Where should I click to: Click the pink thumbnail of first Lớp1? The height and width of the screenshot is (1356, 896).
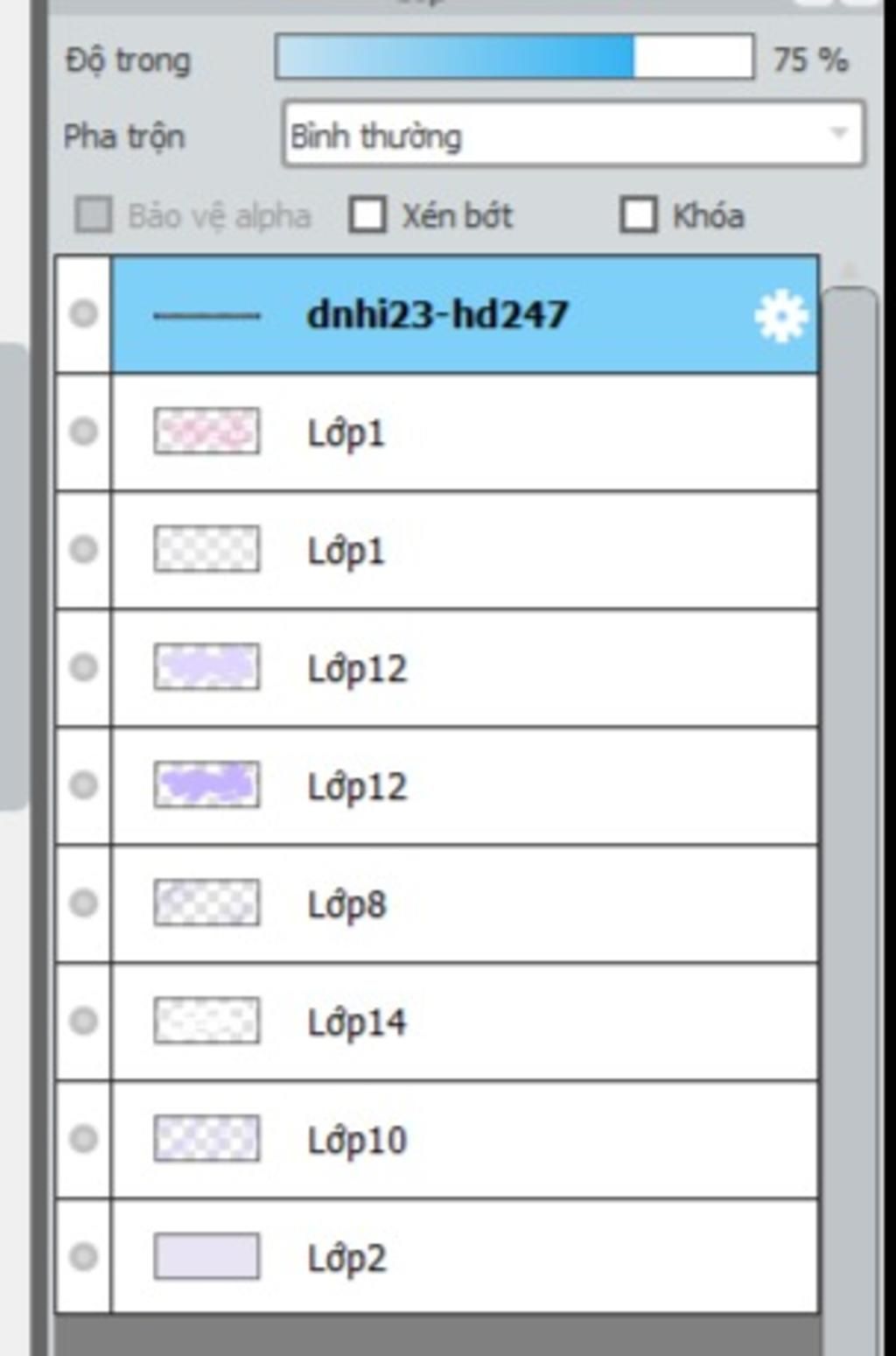[x=206, y=432]
